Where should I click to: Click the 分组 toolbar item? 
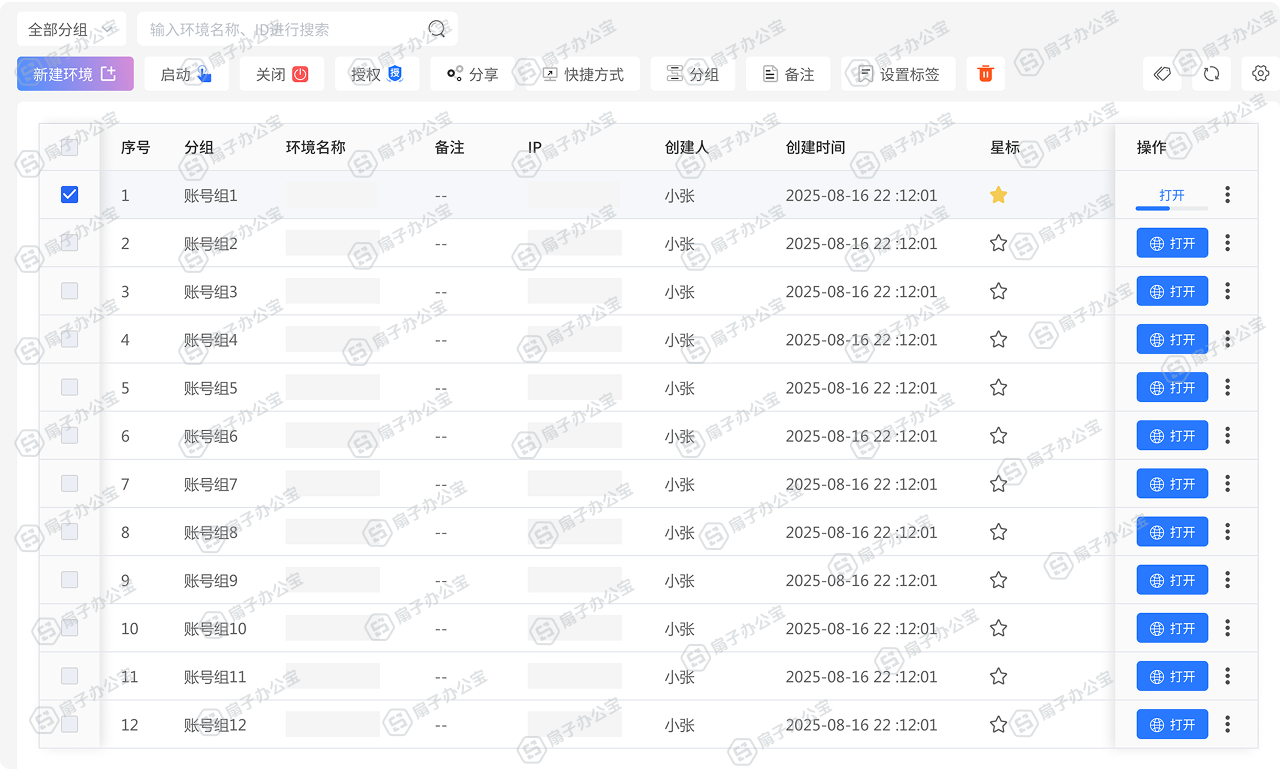pos(692,74)
